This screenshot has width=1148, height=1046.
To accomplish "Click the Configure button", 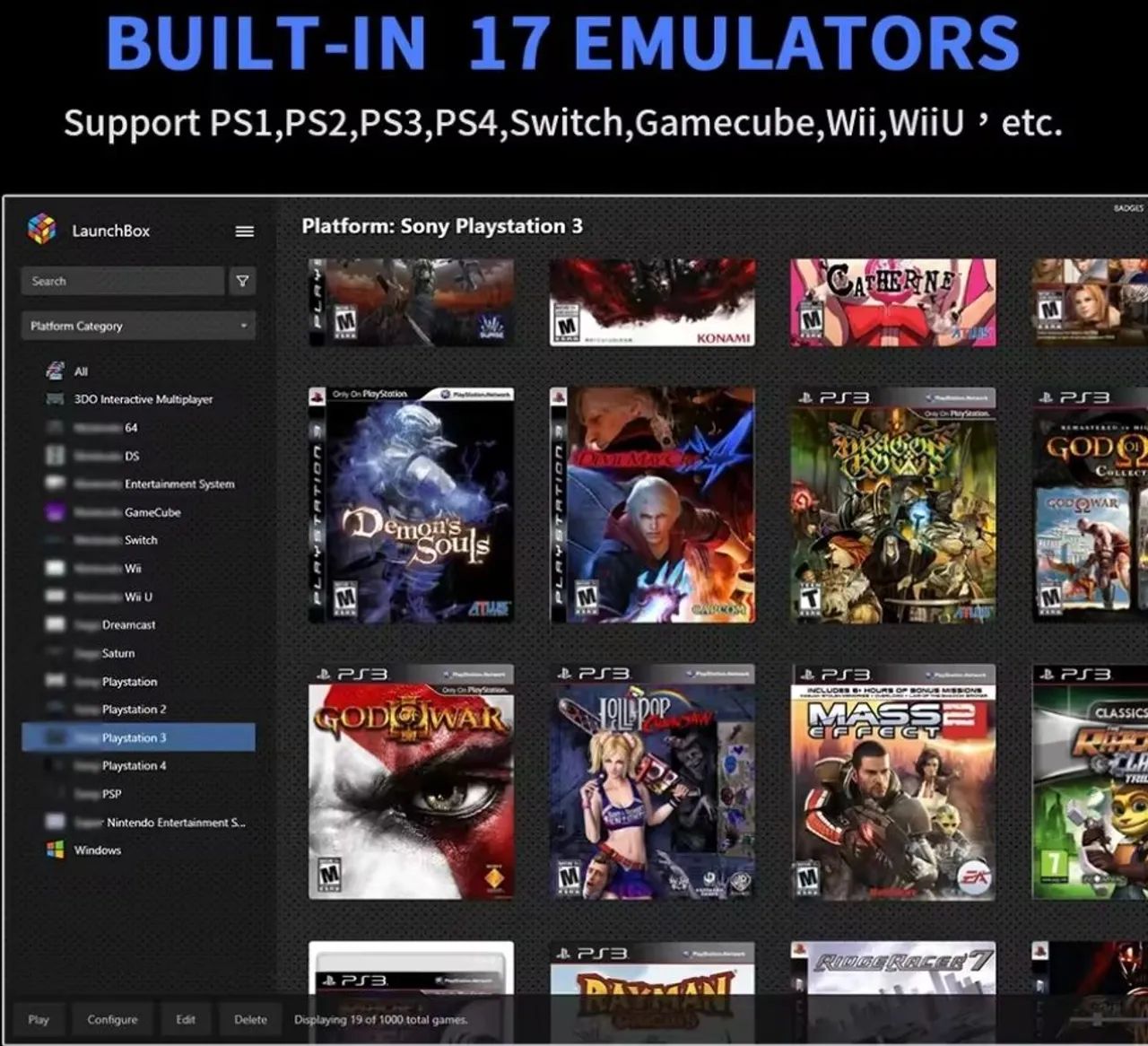I will point(112,1020).
